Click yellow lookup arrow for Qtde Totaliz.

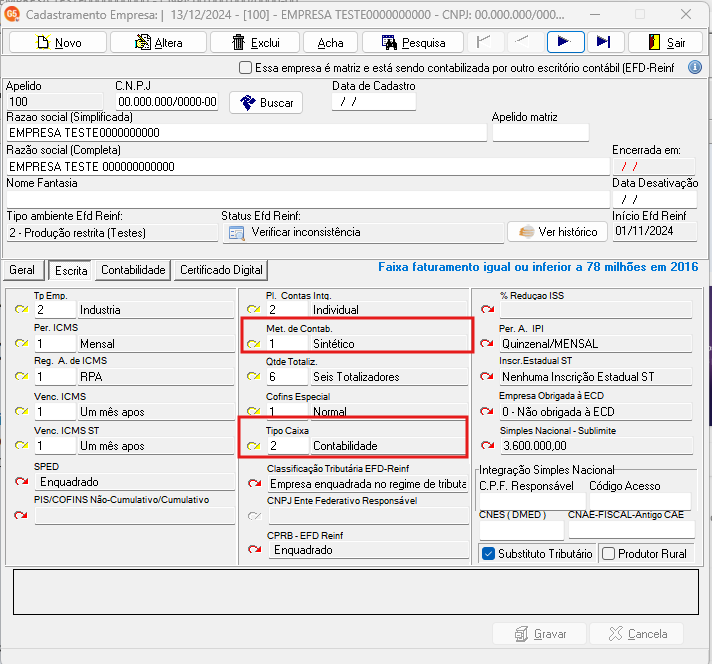pyautogui.click(x=254, y=376)
